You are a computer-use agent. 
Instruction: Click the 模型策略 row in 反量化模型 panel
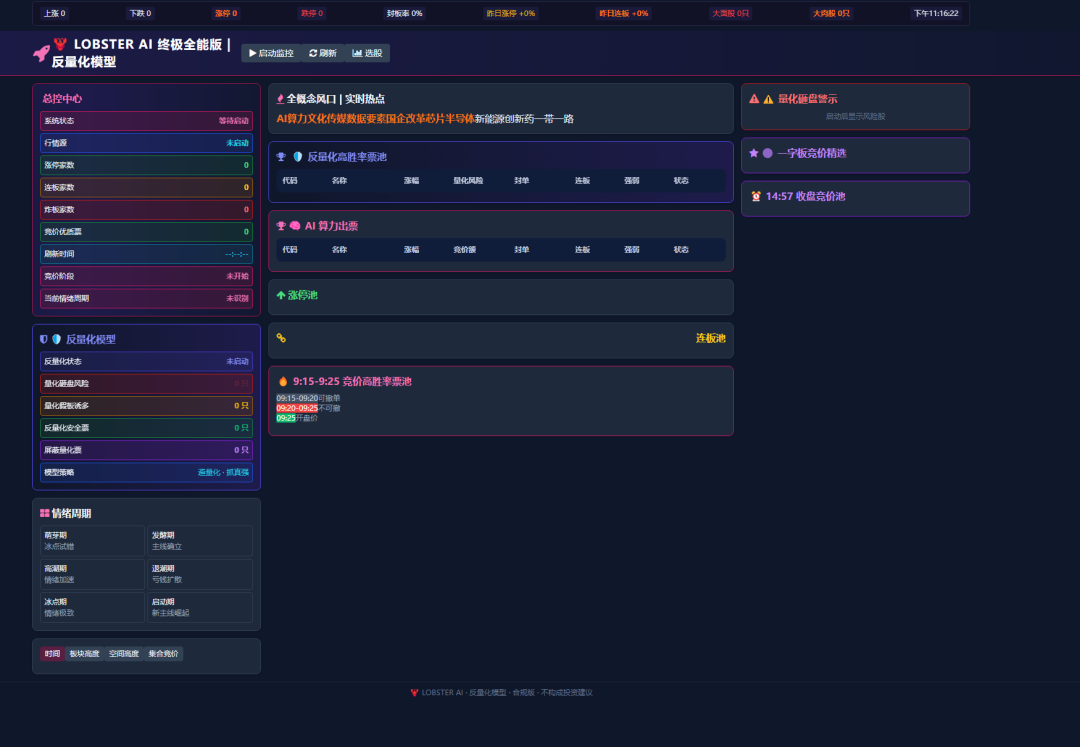pyautogui.click(x=146, y=472)
